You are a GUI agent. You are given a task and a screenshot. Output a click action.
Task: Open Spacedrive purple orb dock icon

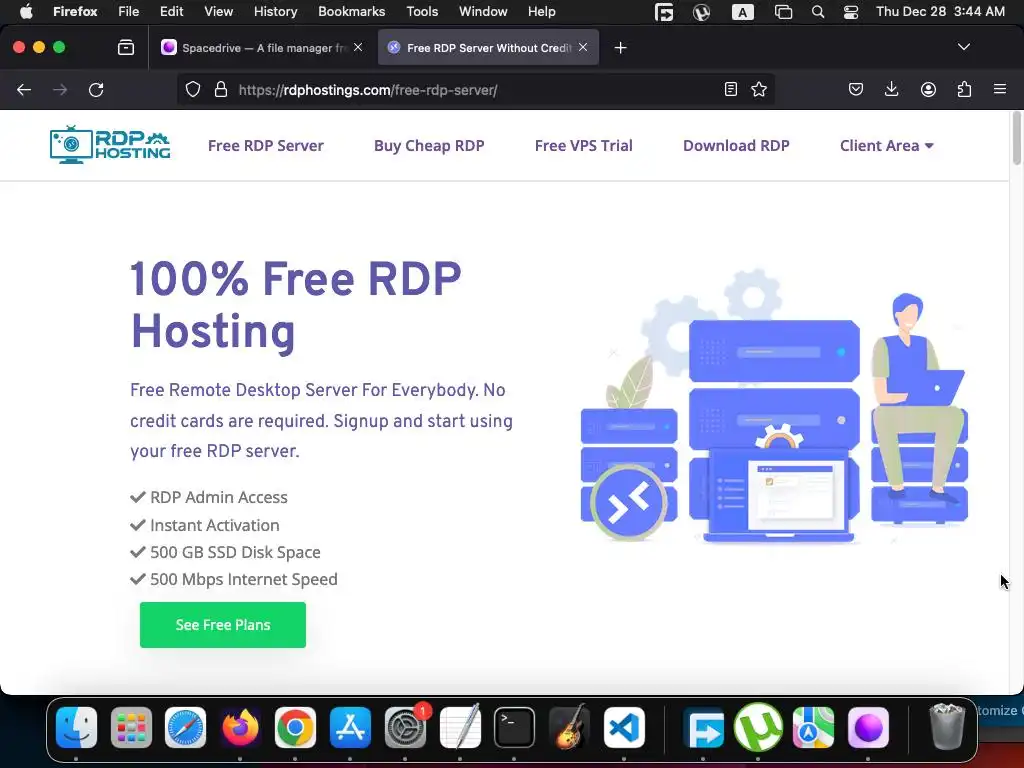[868, 728]
